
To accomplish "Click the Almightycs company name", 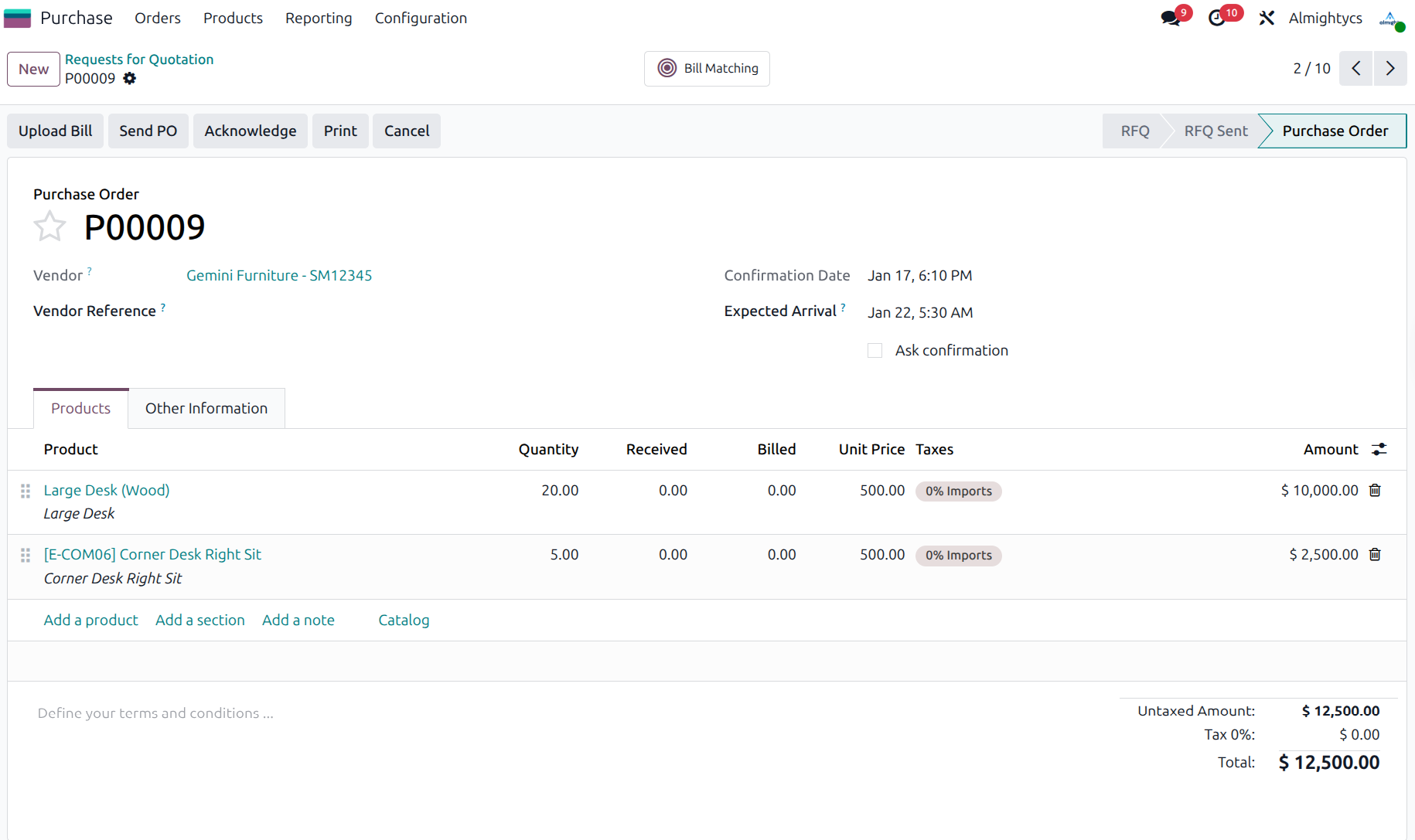I will [1325, 18].
